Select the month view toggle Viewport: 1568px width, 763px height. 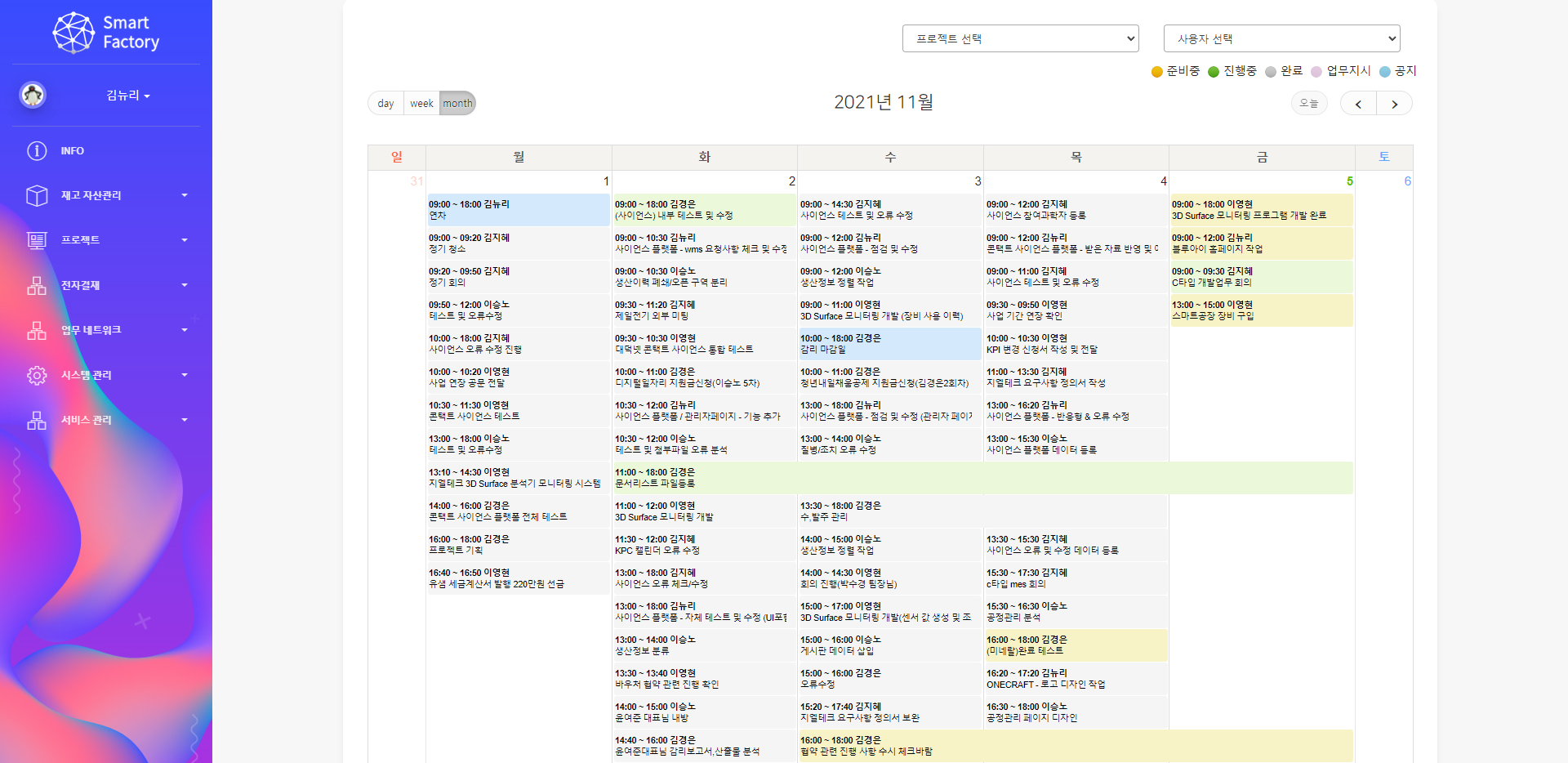click(457, 104)
